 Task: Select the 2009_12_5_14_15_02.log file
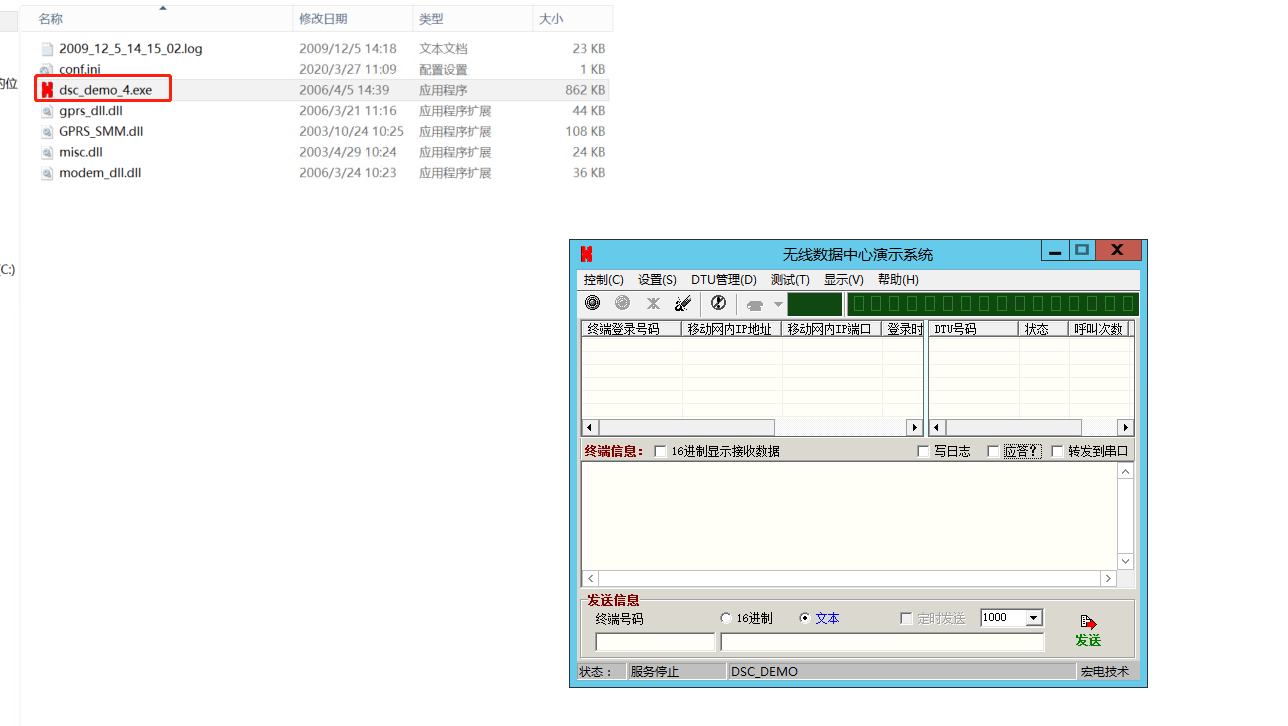coord(130,48)
